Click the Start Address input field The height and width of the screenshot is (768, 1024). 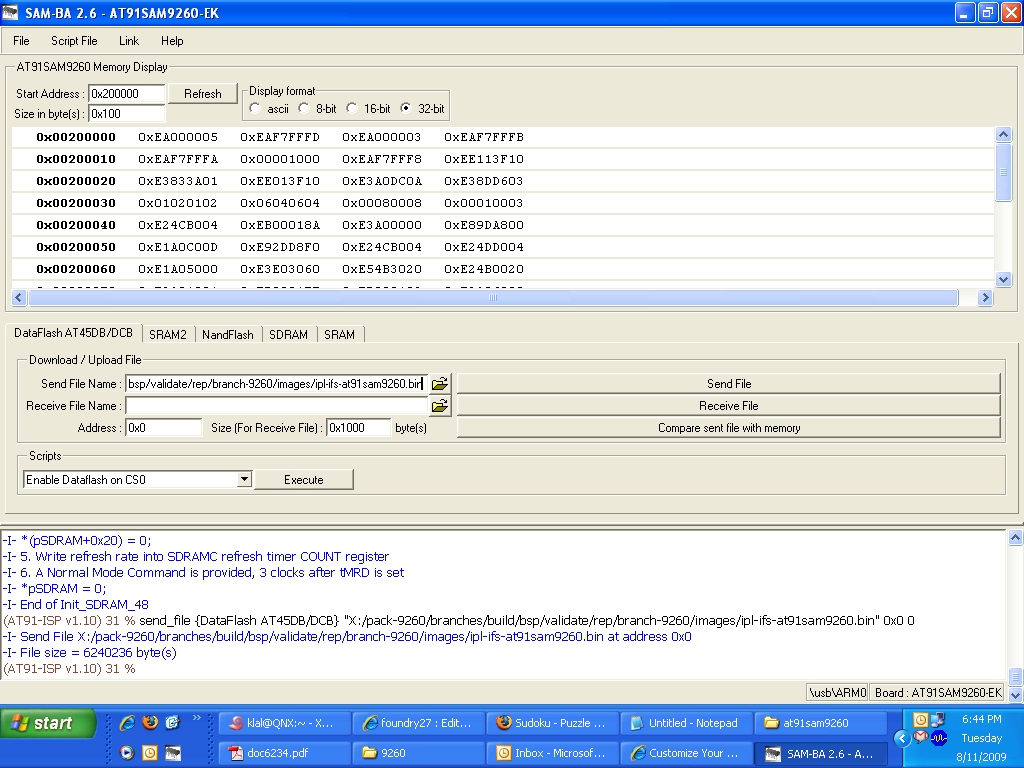(x=127, y=94)
